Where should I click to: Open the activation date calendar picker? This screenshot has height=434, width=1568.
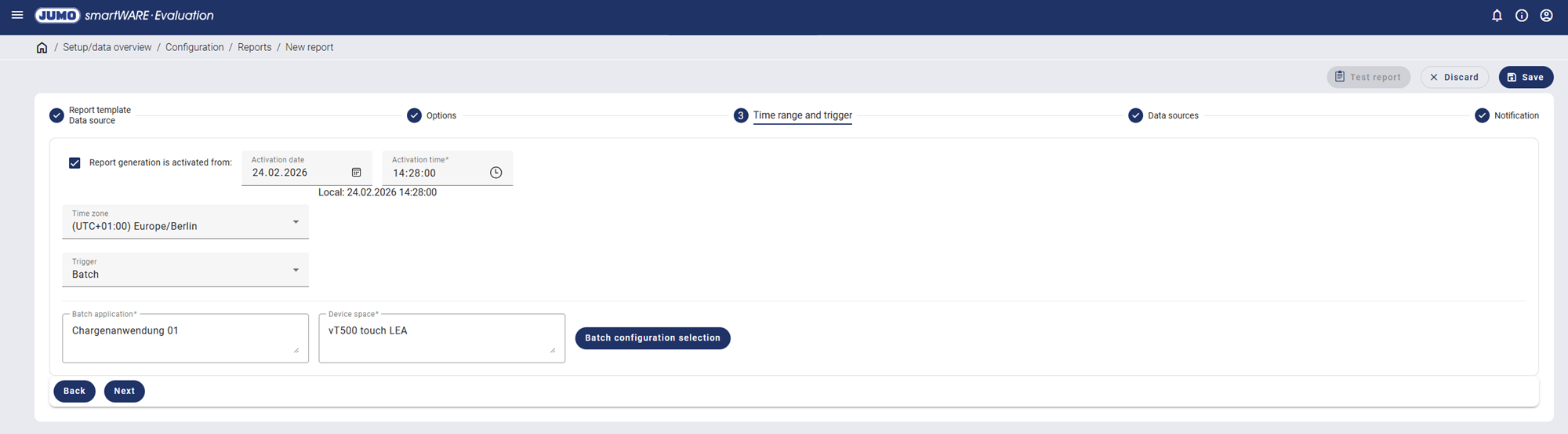[356, 173]
